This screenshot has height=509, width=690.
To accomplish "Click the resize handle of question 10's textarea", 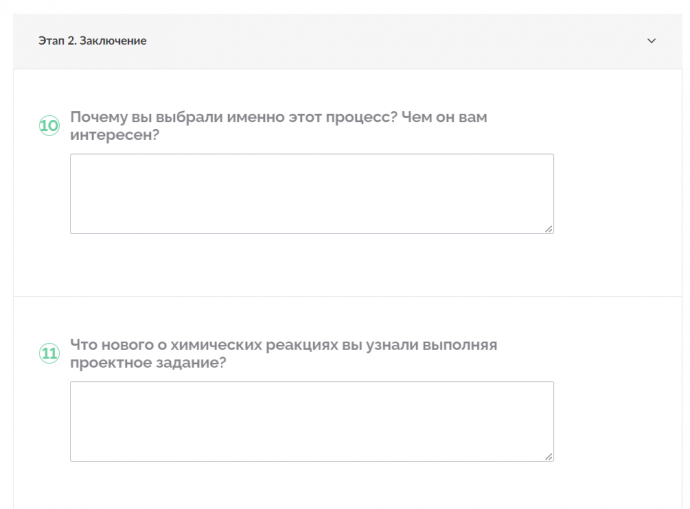I will 548,229.
